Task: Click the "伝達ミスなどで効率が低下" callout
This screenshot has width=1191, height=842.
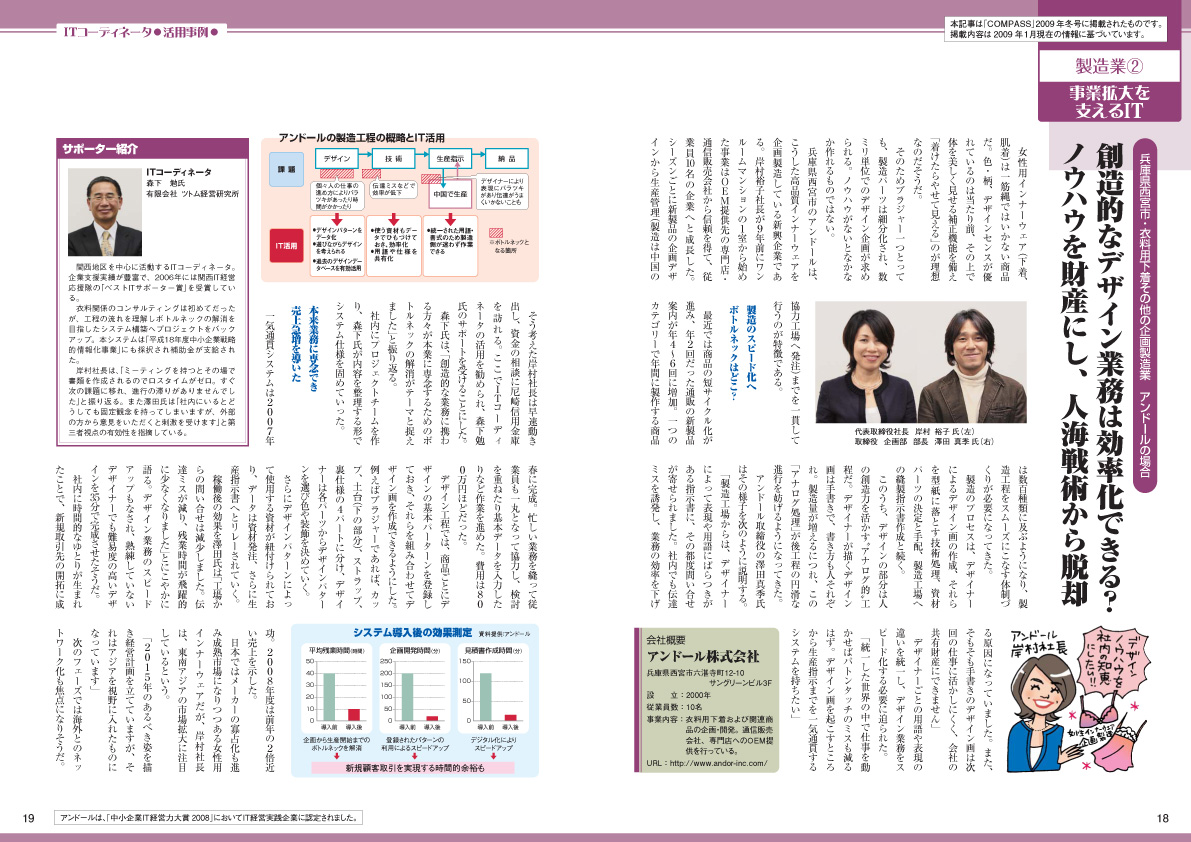Action: [393, 190]
